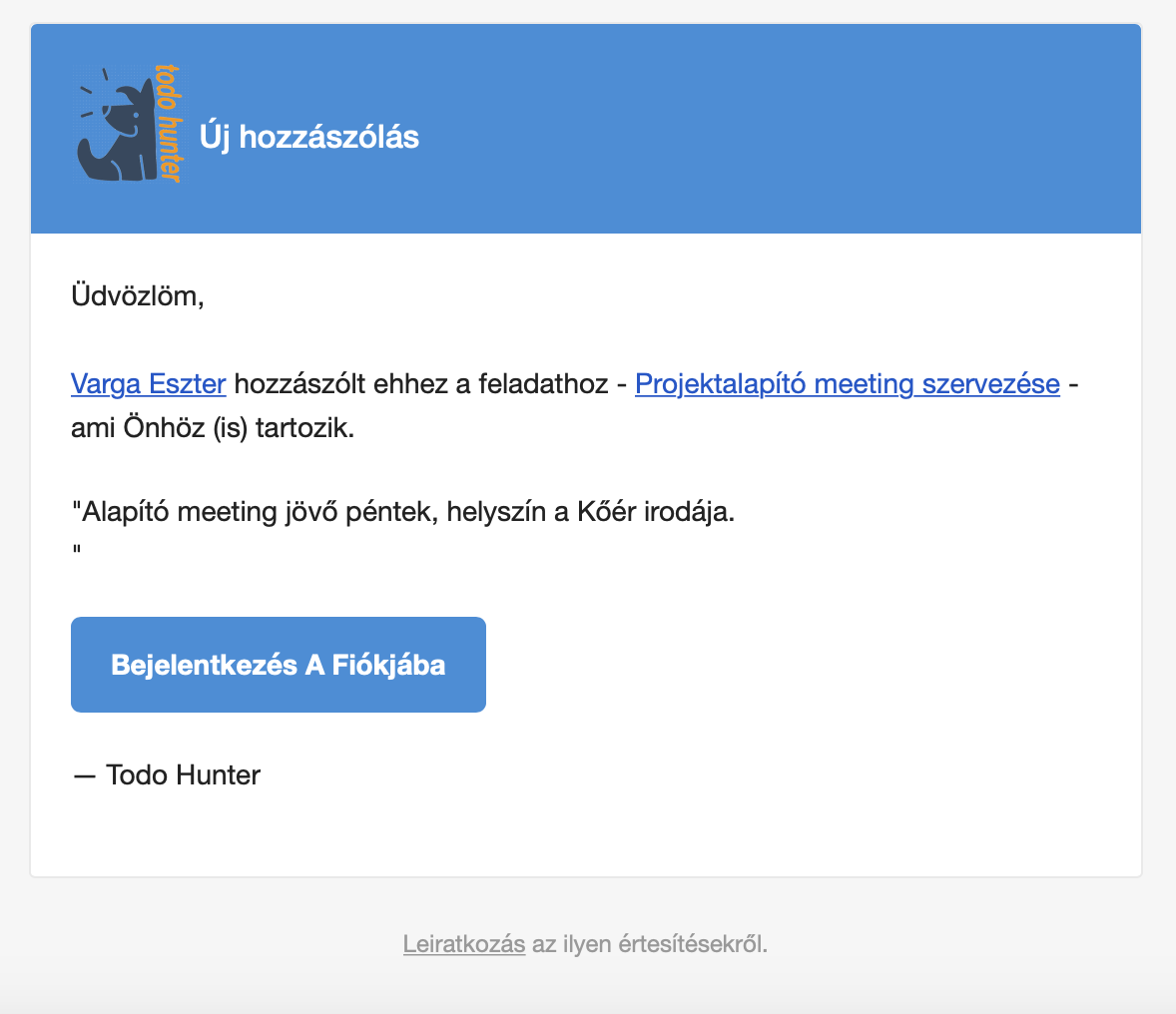The width and height of the screenshot is (1176, 1014).
Task: Click the Új hozzászólás title text
Action: tap(310, 138)
